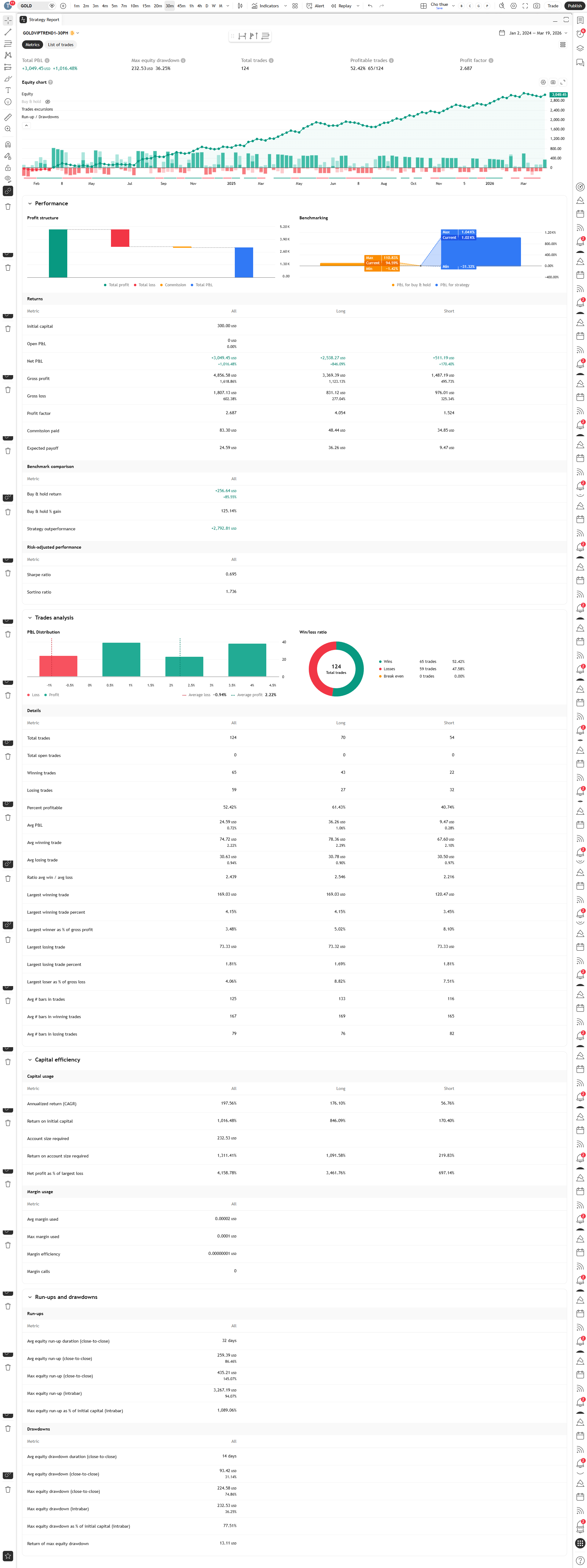The image size is (587, 1568).
Task: Open the apps grid at sidebar bottom
Action: point(580,1543)
